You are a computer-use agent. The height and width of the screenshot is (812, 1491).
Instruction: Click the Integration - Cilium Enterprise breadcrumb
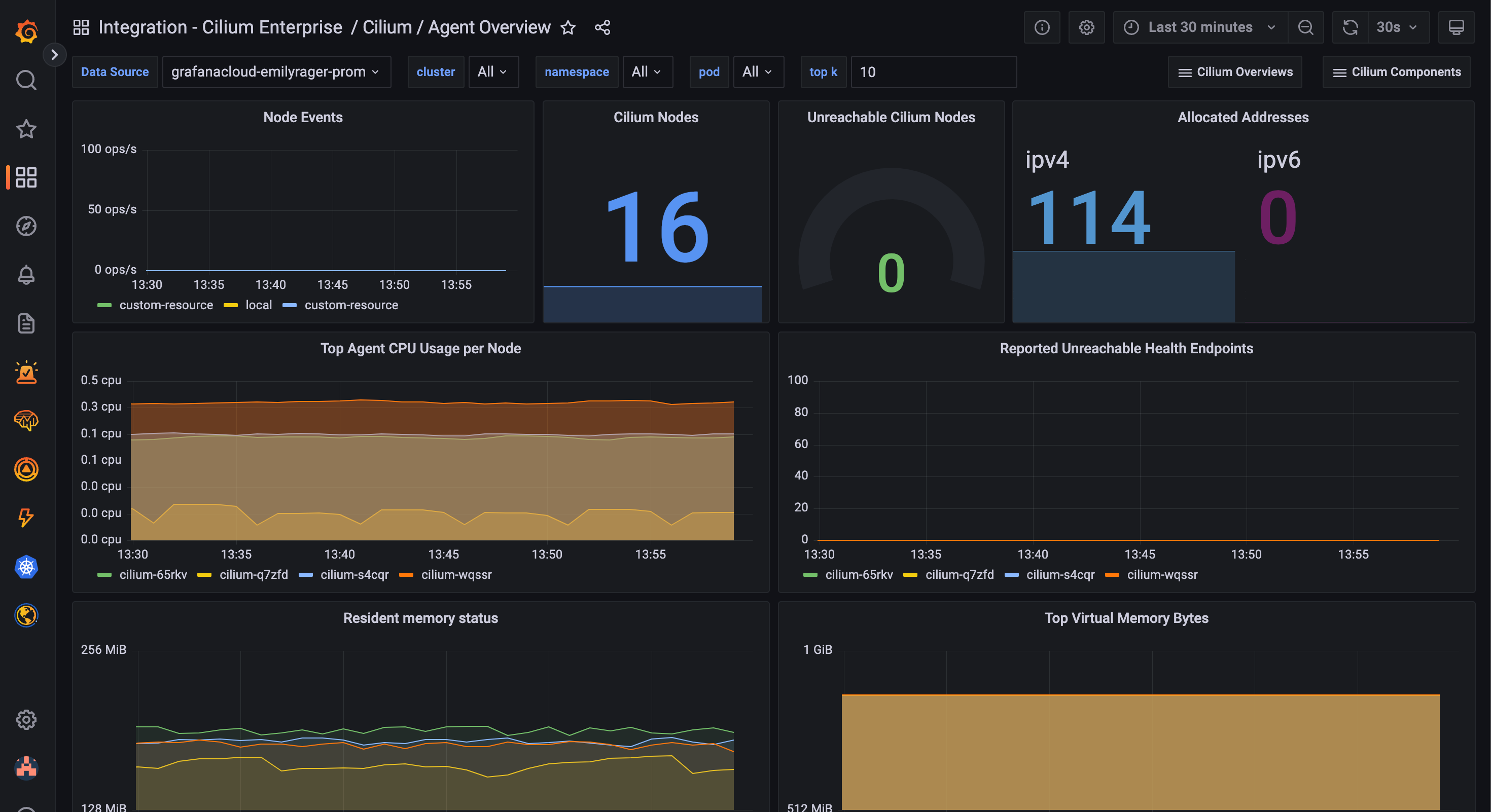pyautogui.click(x=220, y=27)
